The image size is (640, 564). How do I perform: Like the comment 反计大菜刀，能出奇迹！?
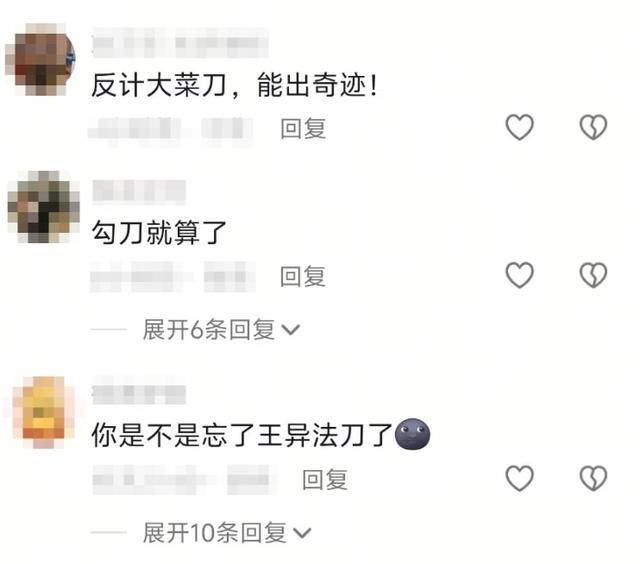point(519,127)
